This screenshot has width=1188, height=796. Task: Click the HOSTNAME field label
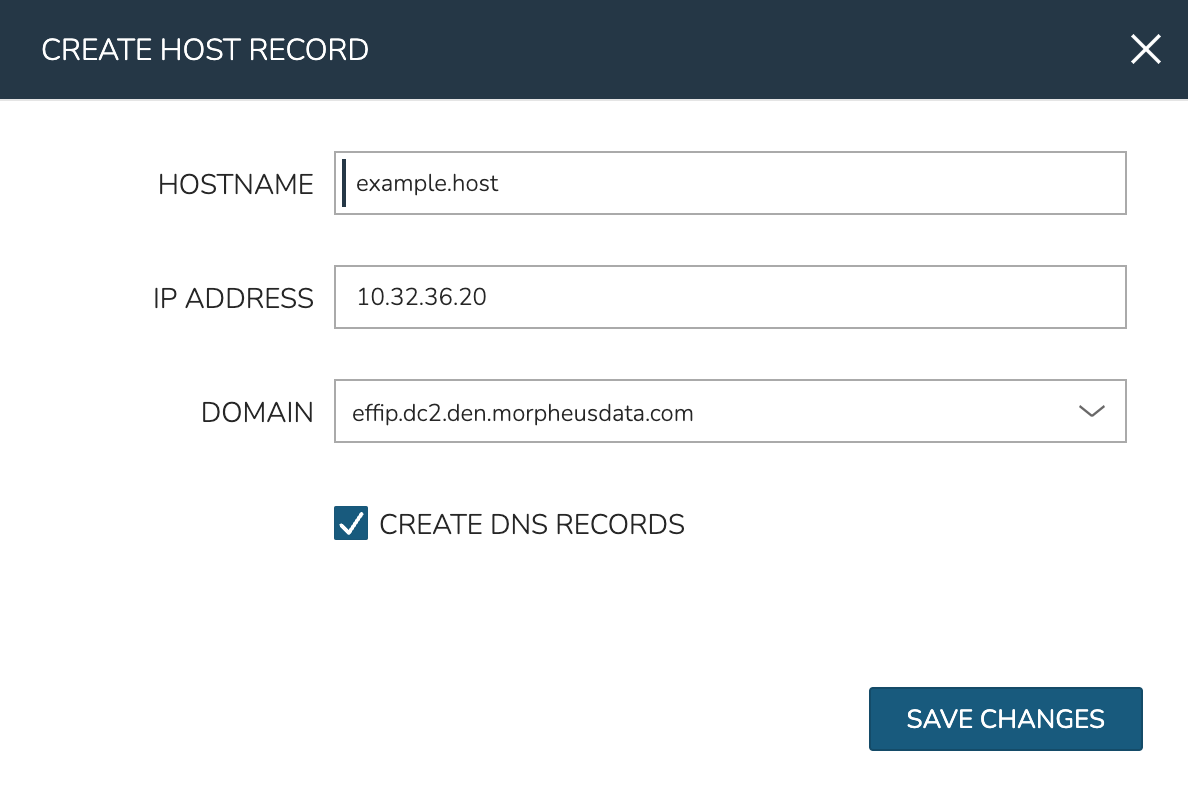tap(236, 184)
